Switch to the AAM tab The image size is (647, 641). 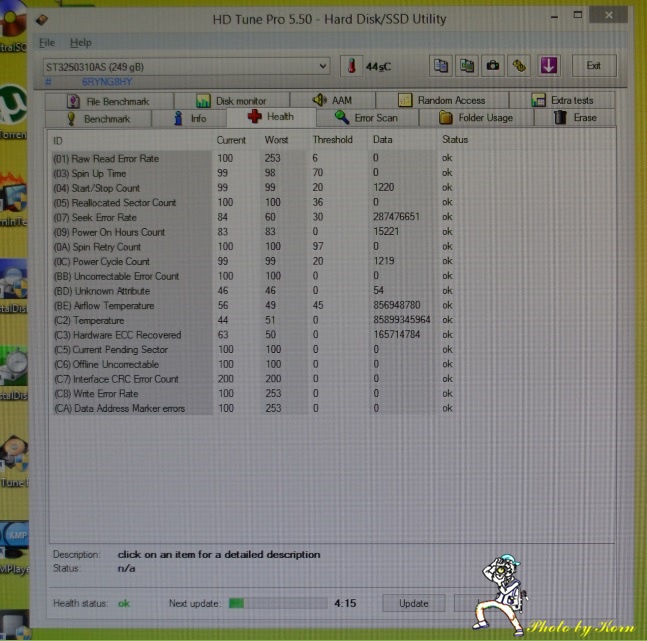point(333,100)
